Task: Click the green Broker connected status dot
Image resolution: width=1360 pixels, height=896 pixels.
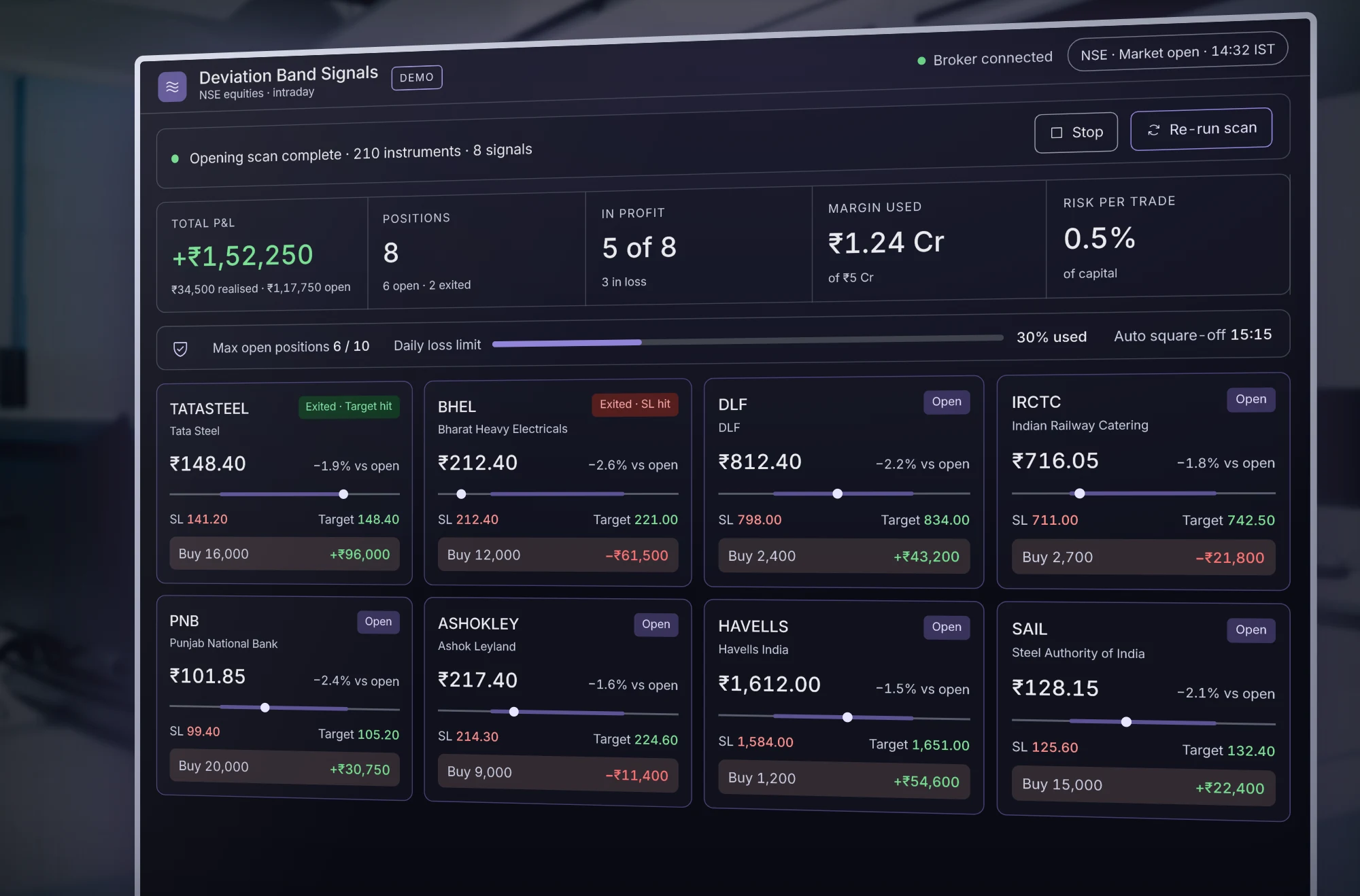Action: pos(921,61)
